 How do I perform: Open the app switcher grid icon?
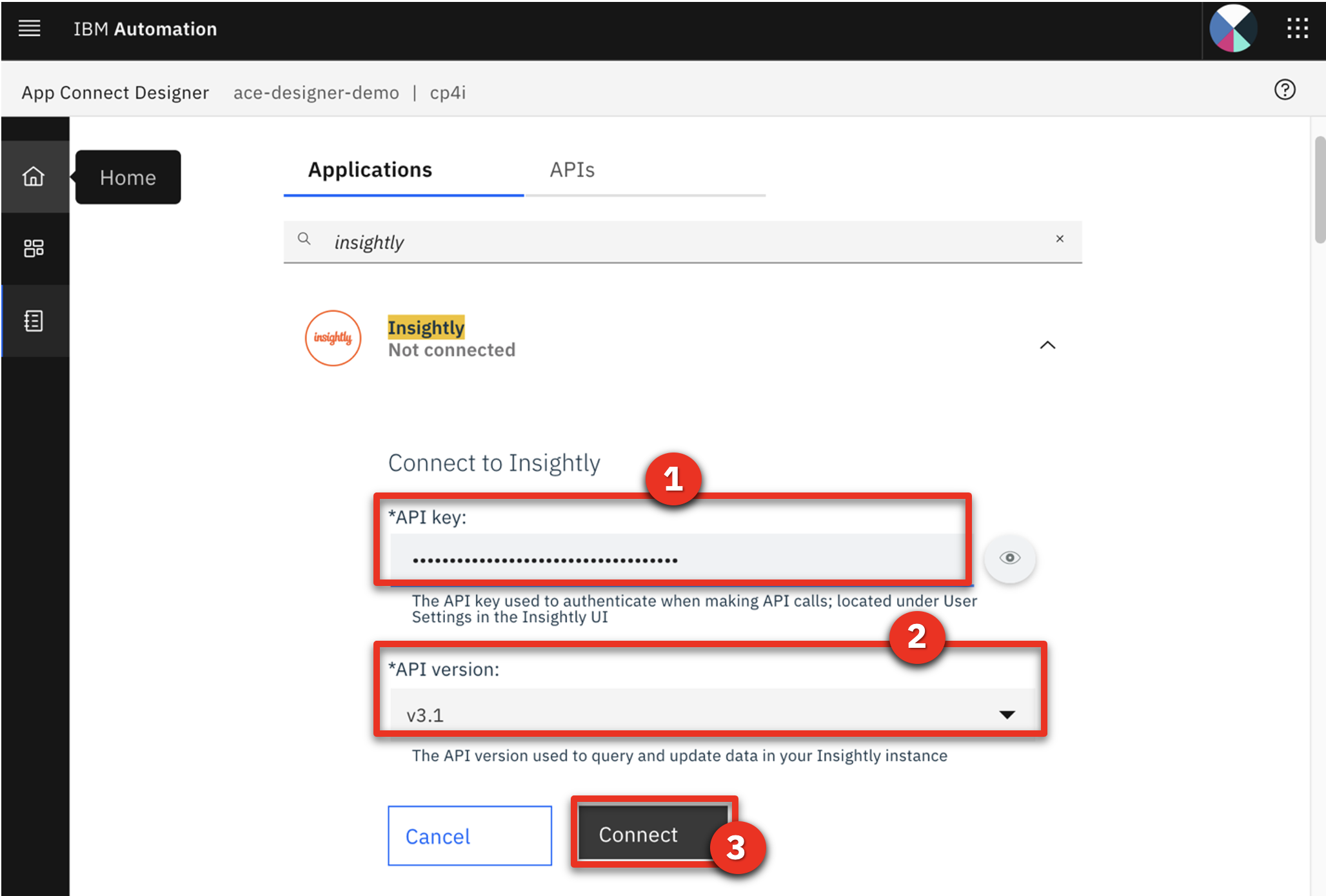click(1297, 28)
